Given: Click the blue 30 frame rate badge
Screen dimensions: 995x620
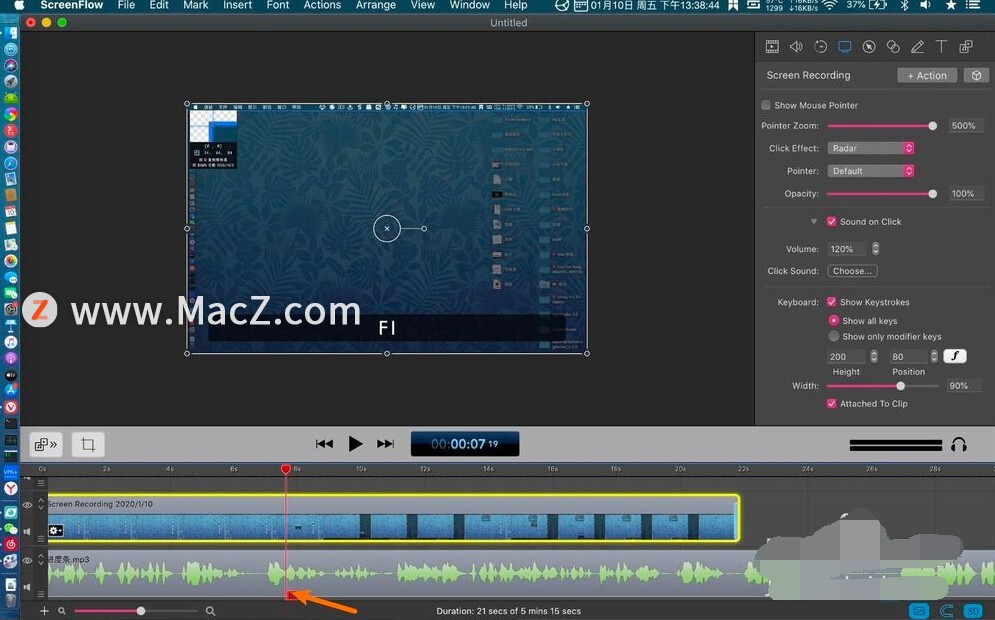Looking at the screenshot, I should (973, 610).
